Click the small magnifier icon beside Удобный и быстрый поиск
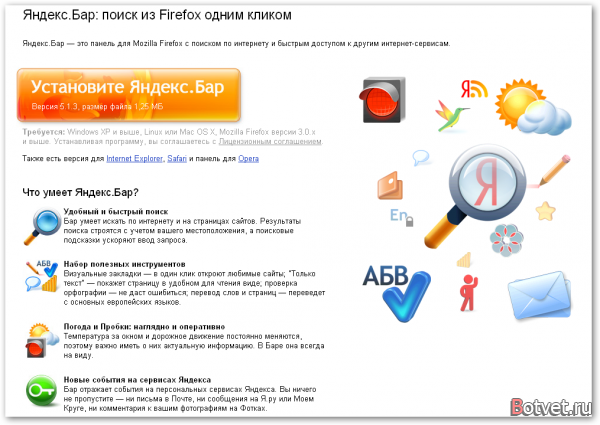Image resolution: width=600 pixels, height=425 pixels. point(42,226)
